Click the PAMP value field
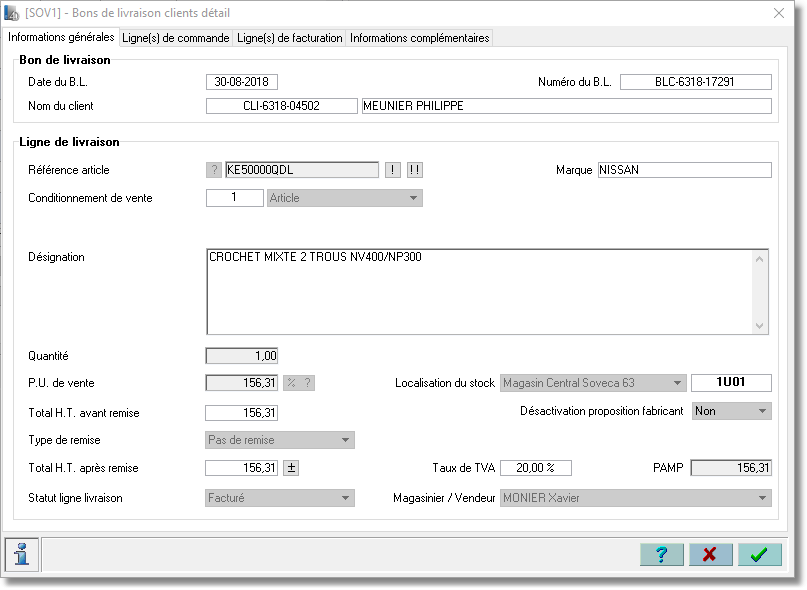This screenshot has height=590, width=807. (x=731, y=468)
